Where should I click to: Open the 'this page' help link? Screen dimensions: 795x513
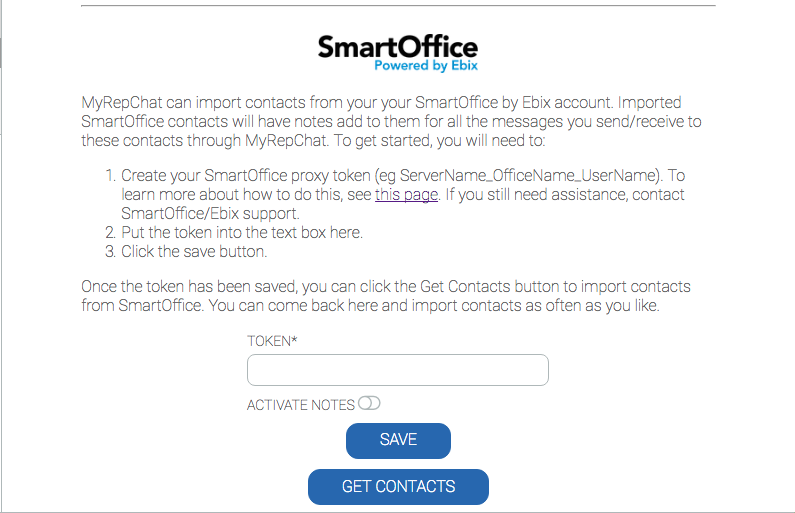(406, 195)
